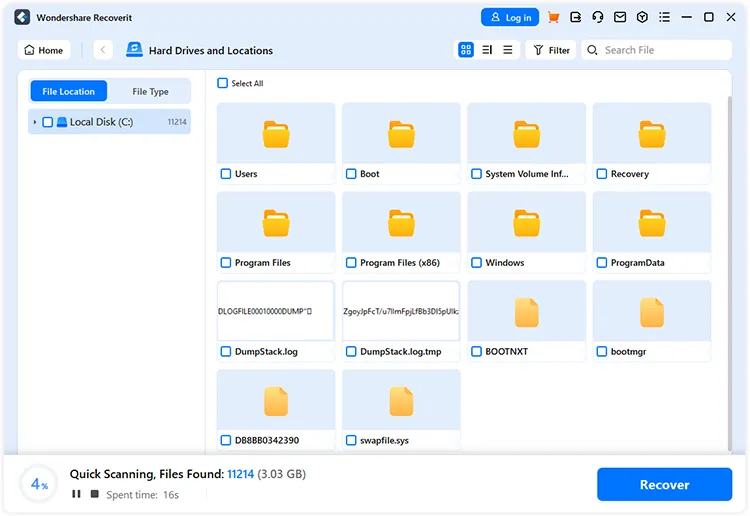Image resolution: width=750 pixels, height=516 pixels.
Task: Tick the swapfile.sys checkbox
Action: (351, 440)
